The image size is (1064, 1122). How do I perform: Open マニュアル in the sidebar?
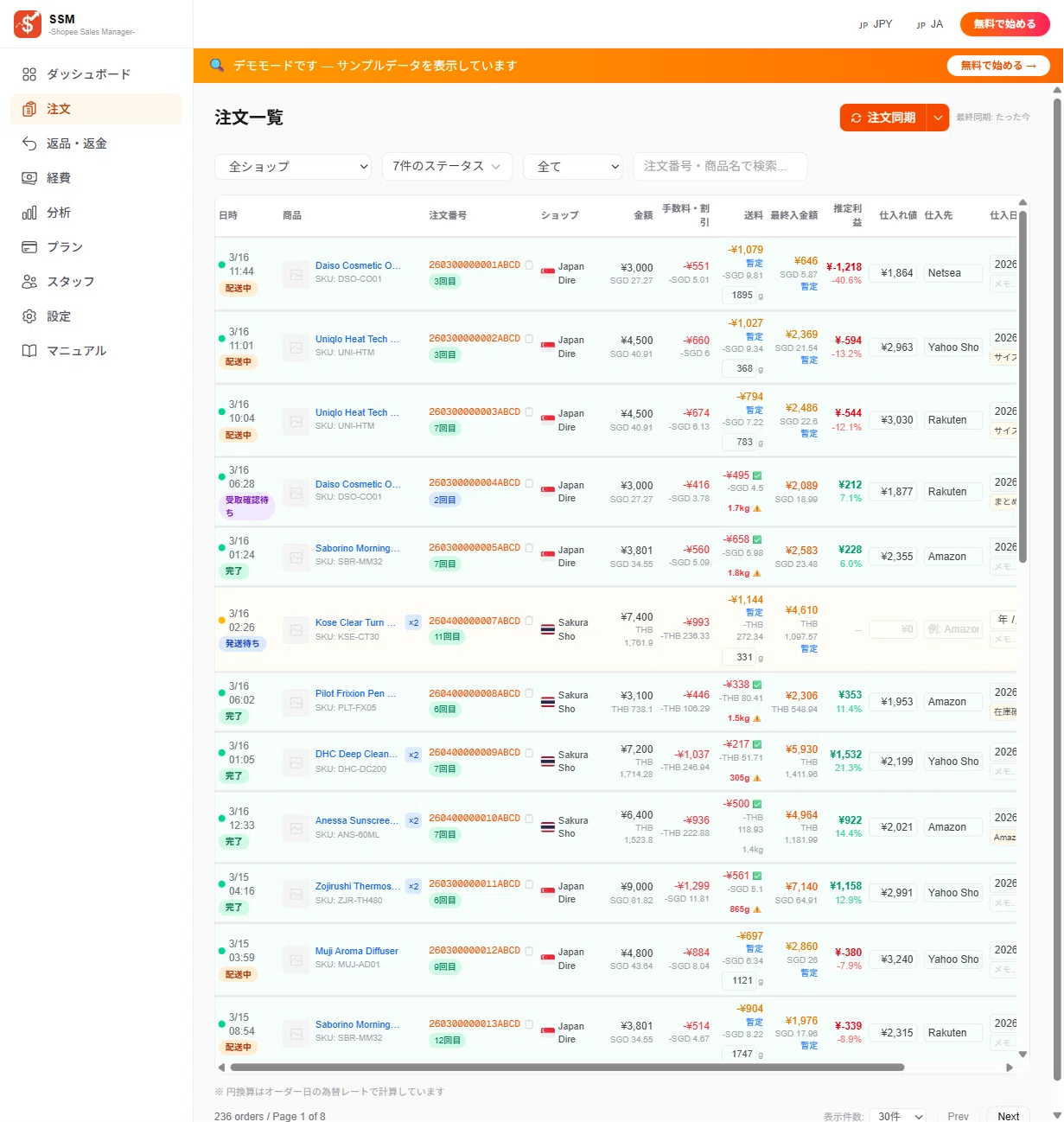tap(96, 351)
